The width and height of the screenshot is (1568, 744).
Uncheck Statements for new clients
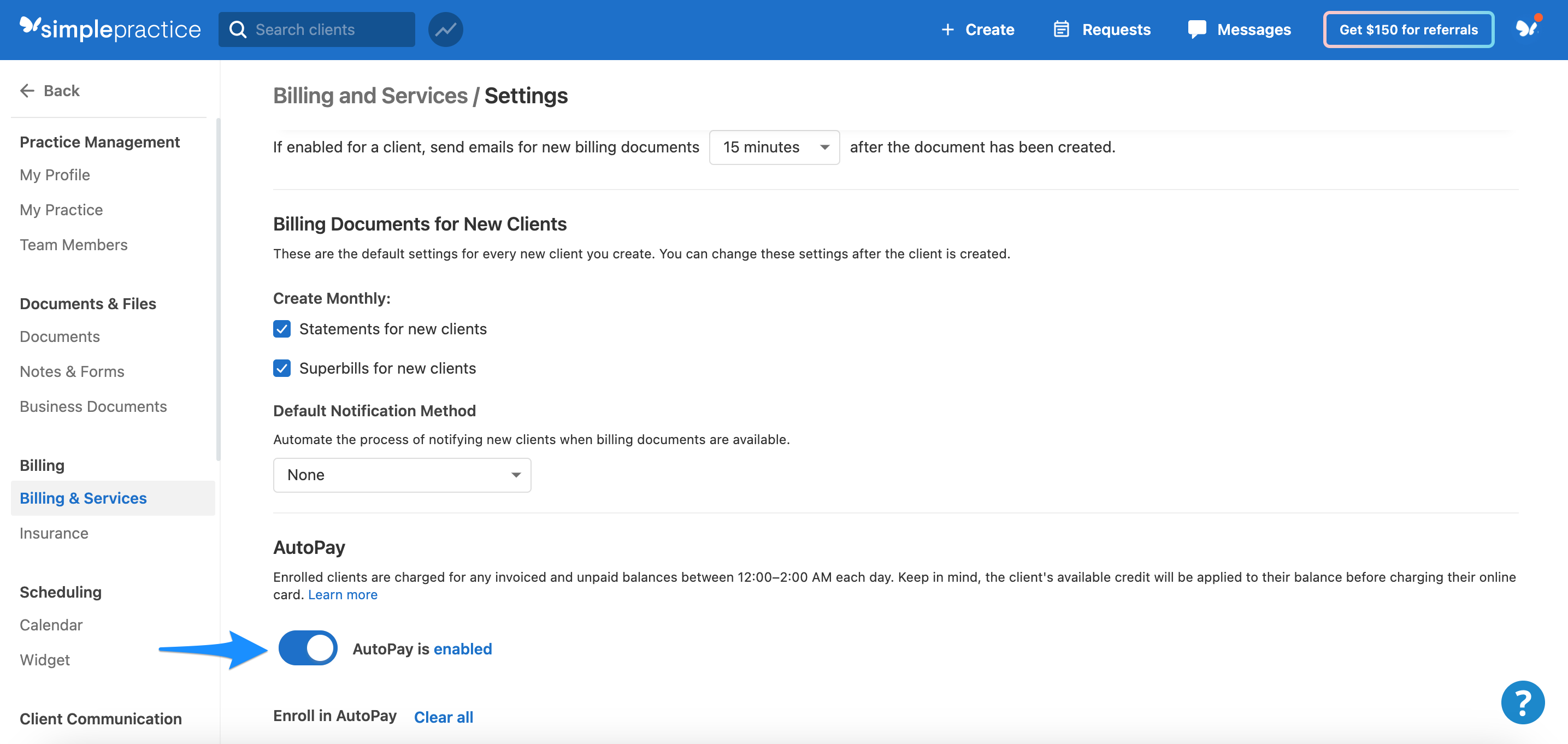coord(282,329)
